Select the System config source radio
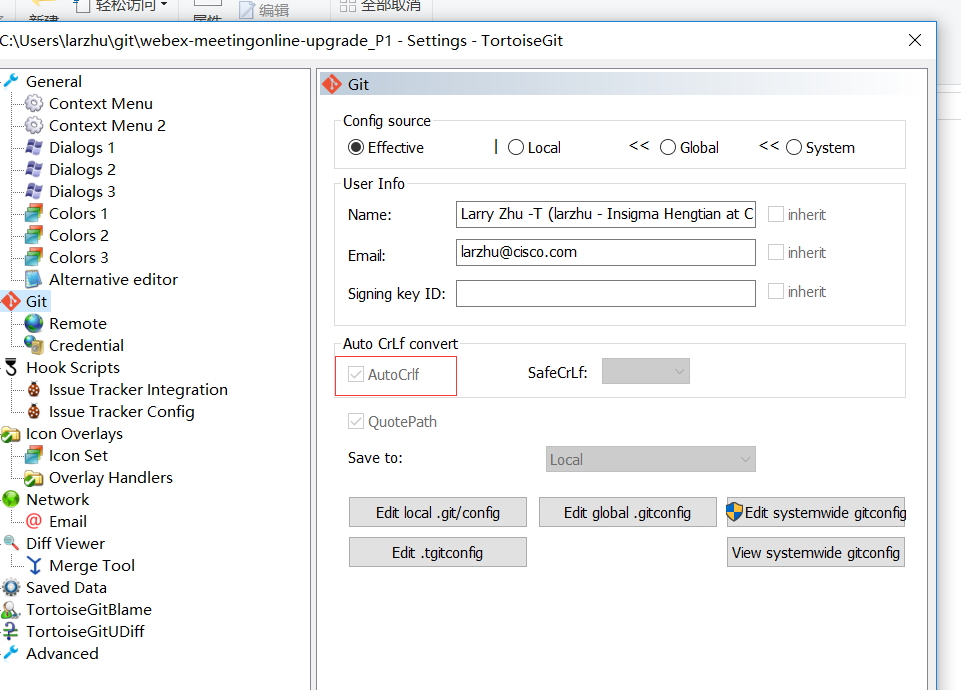Viewport: 961px width, 690px height. pyautogui.click(x=794, y=148)
